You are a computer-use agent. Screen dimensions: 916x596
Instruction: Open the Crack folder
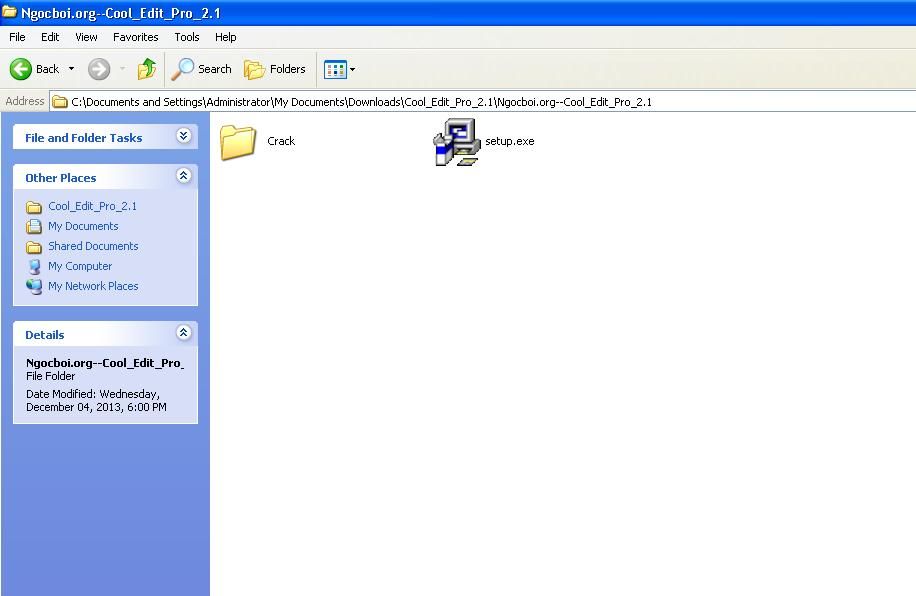pos(239,142)
